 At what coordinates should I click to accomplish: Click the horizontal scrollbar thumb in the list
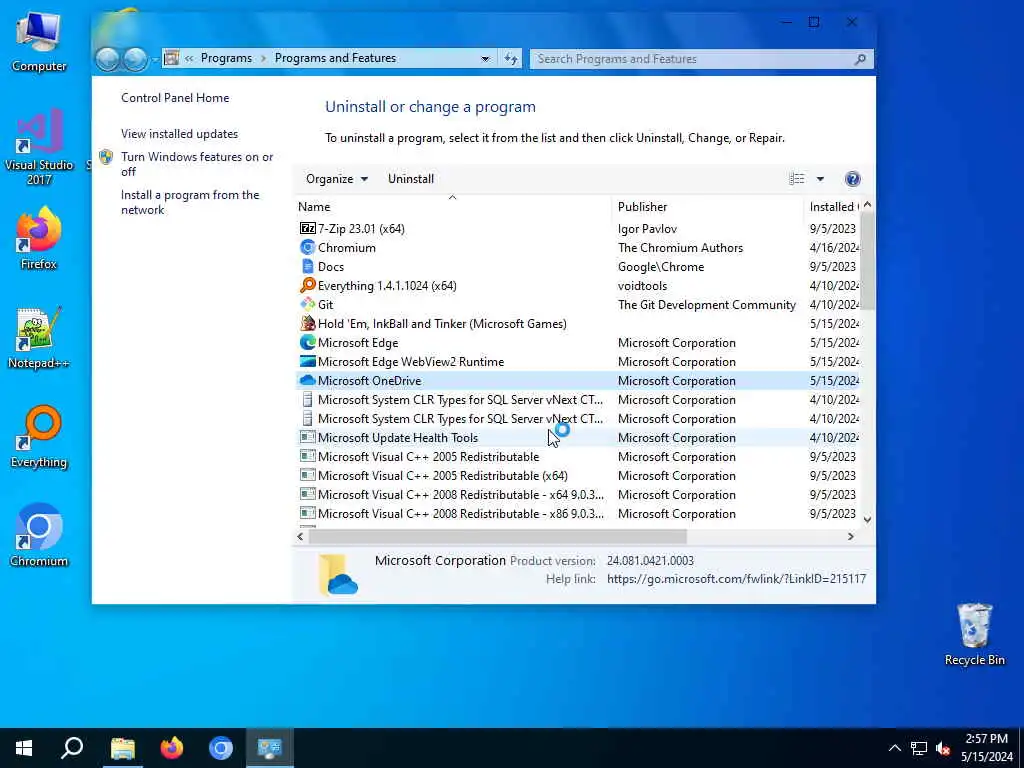tap(498, 536)
